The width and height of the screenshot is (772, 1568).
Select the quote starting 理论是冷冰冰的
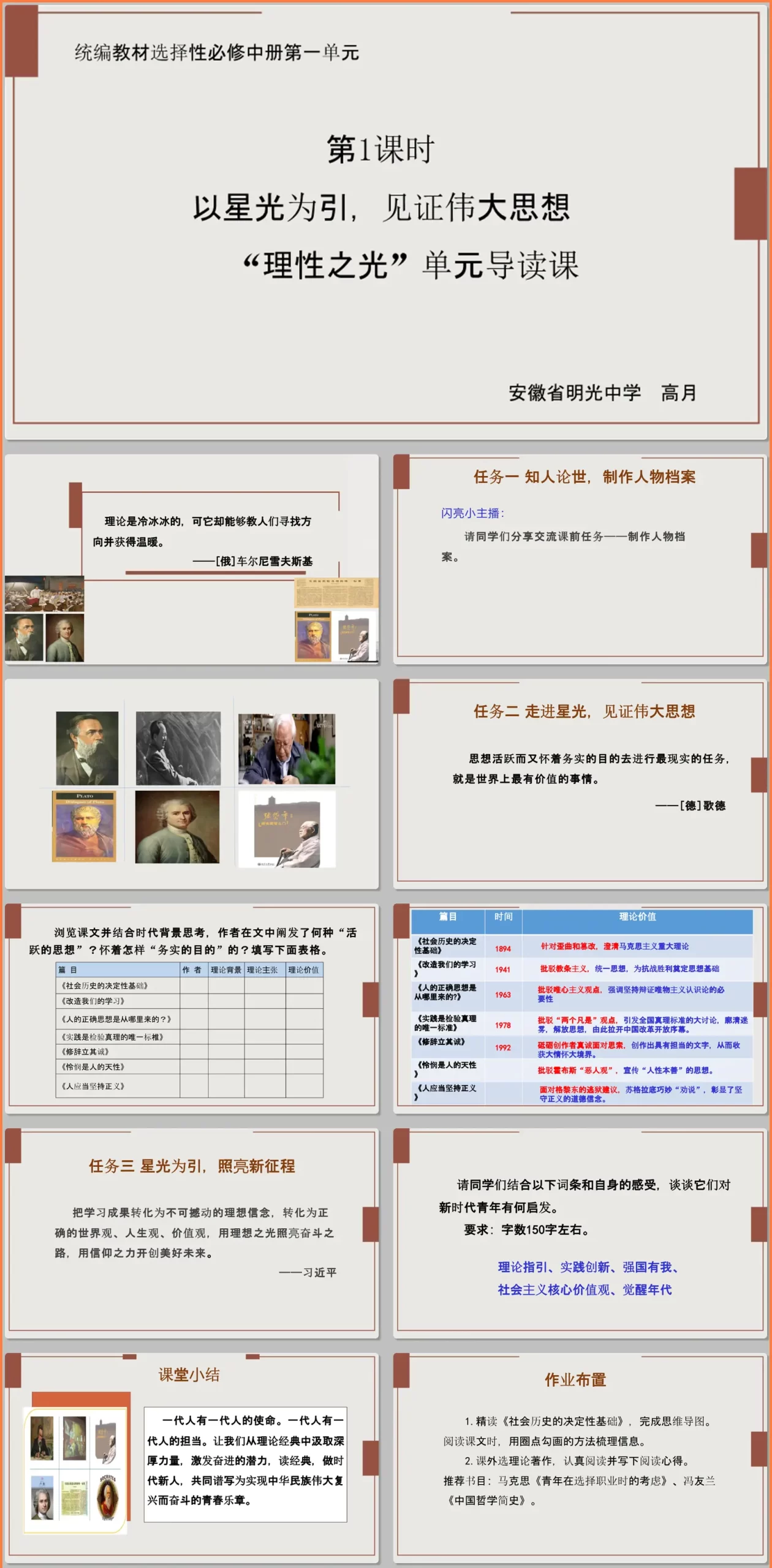[x=202, y=531]
